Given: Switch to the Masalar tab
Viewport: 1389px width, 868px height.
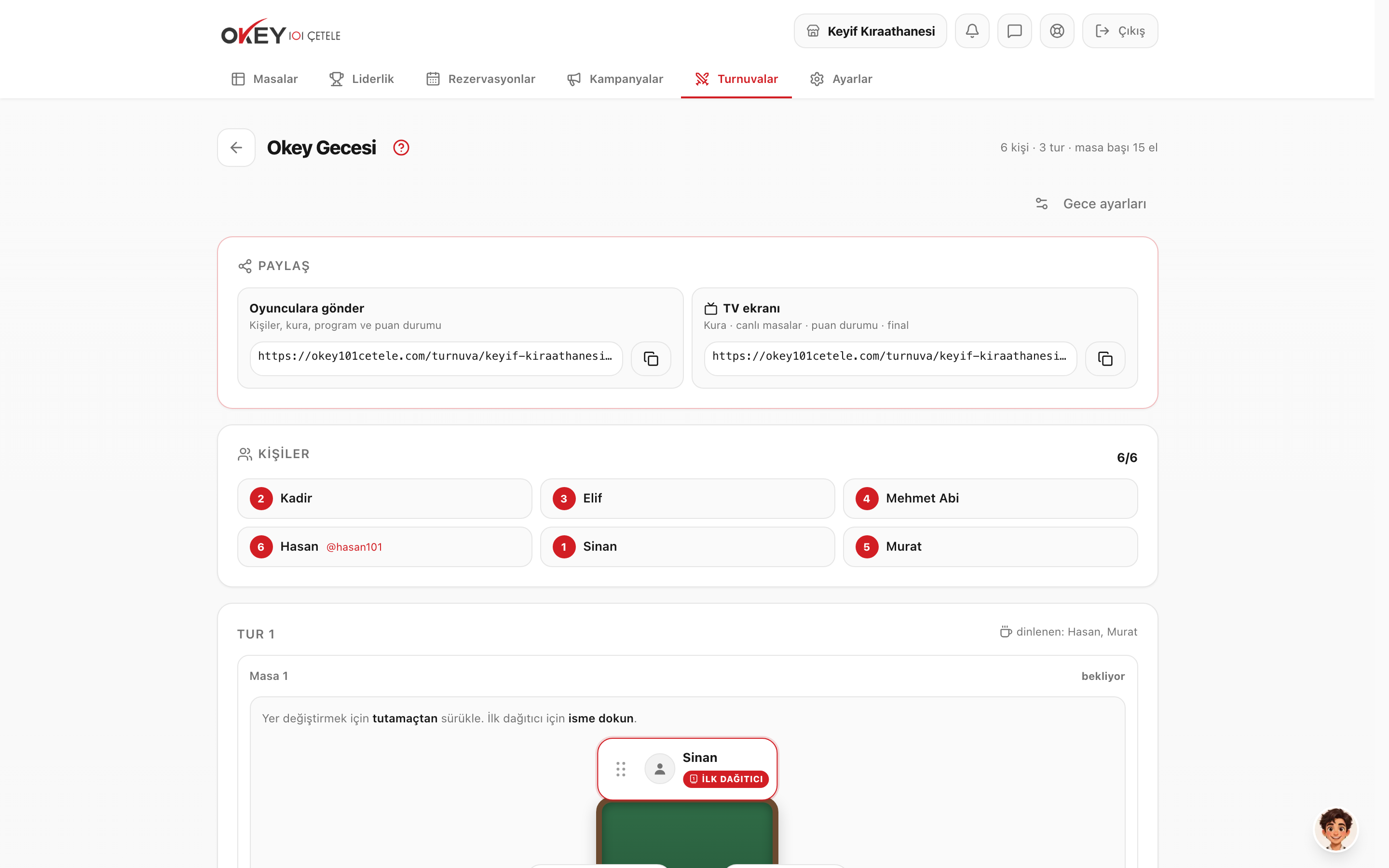Looking at the screenshot, I should pos(265,79).
